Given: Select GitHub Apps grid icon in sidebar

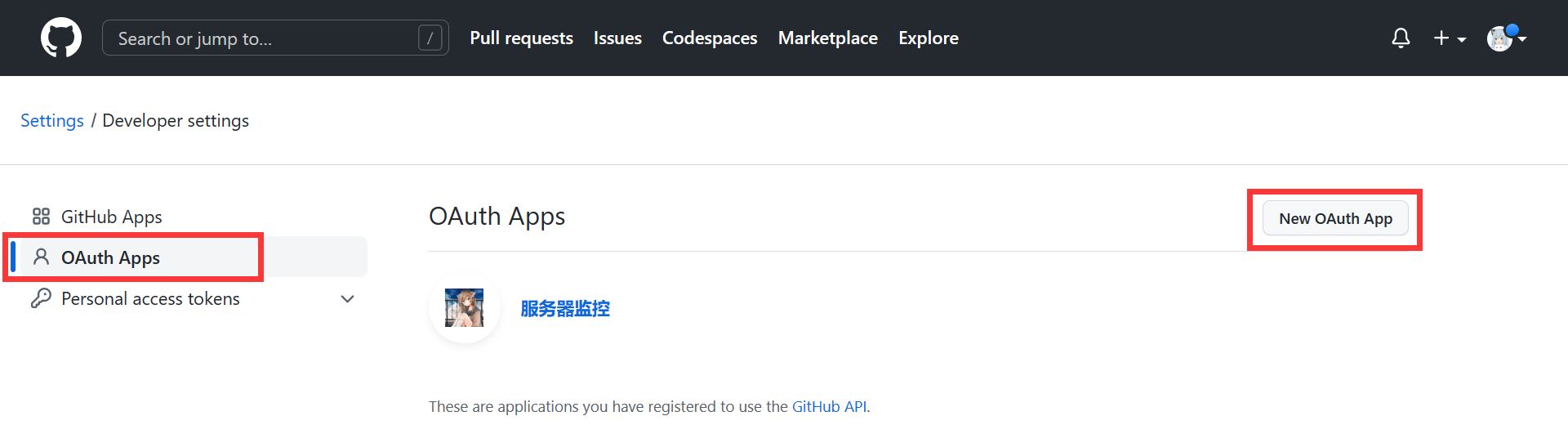Looking at the screenshot, I should [x=41, y=217].
